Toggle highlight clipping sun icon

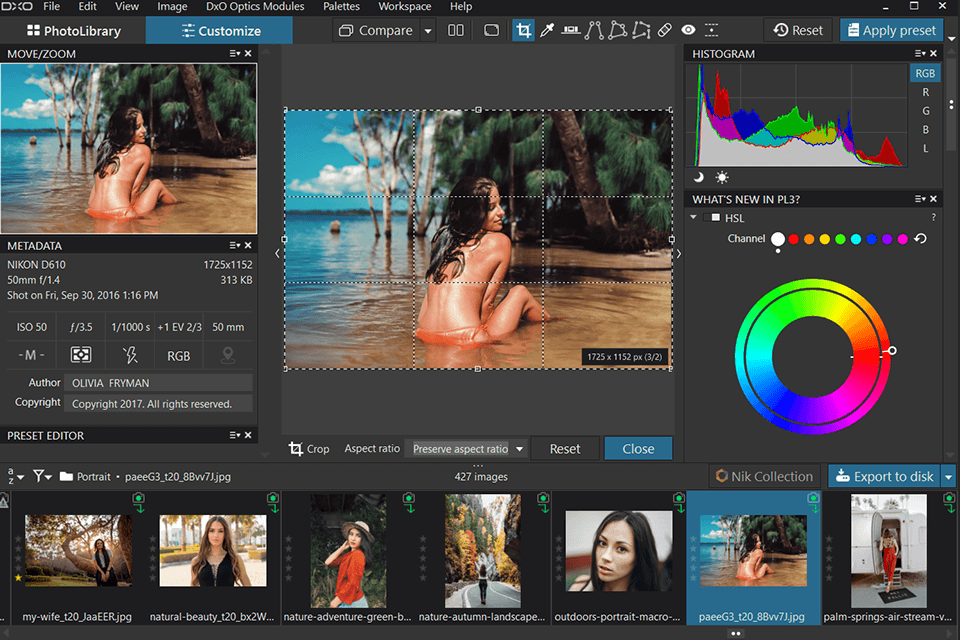point(722,178)
